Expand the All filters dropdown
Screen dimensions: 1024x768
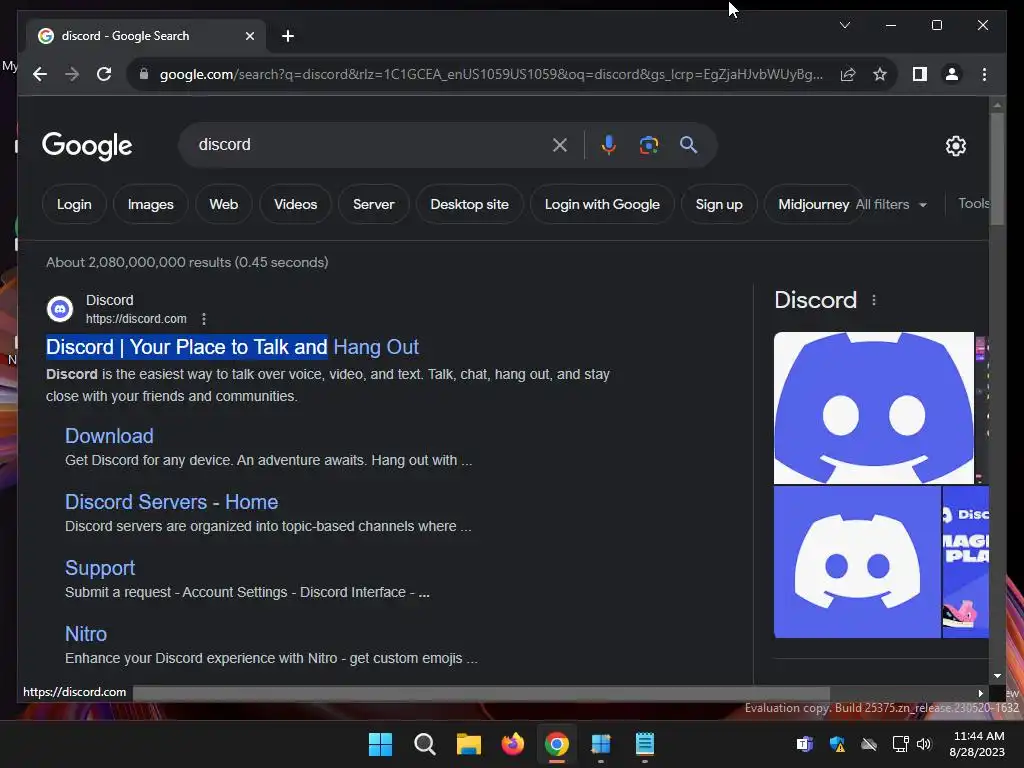click(x=891, y=204)
